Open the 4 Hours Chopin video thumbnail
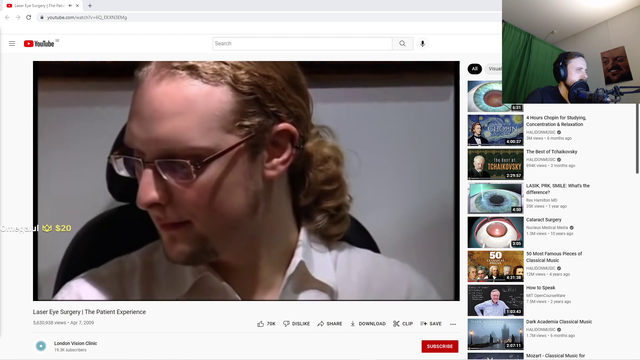The width and height of the screenshot is (640, 360). coord(496,130)
